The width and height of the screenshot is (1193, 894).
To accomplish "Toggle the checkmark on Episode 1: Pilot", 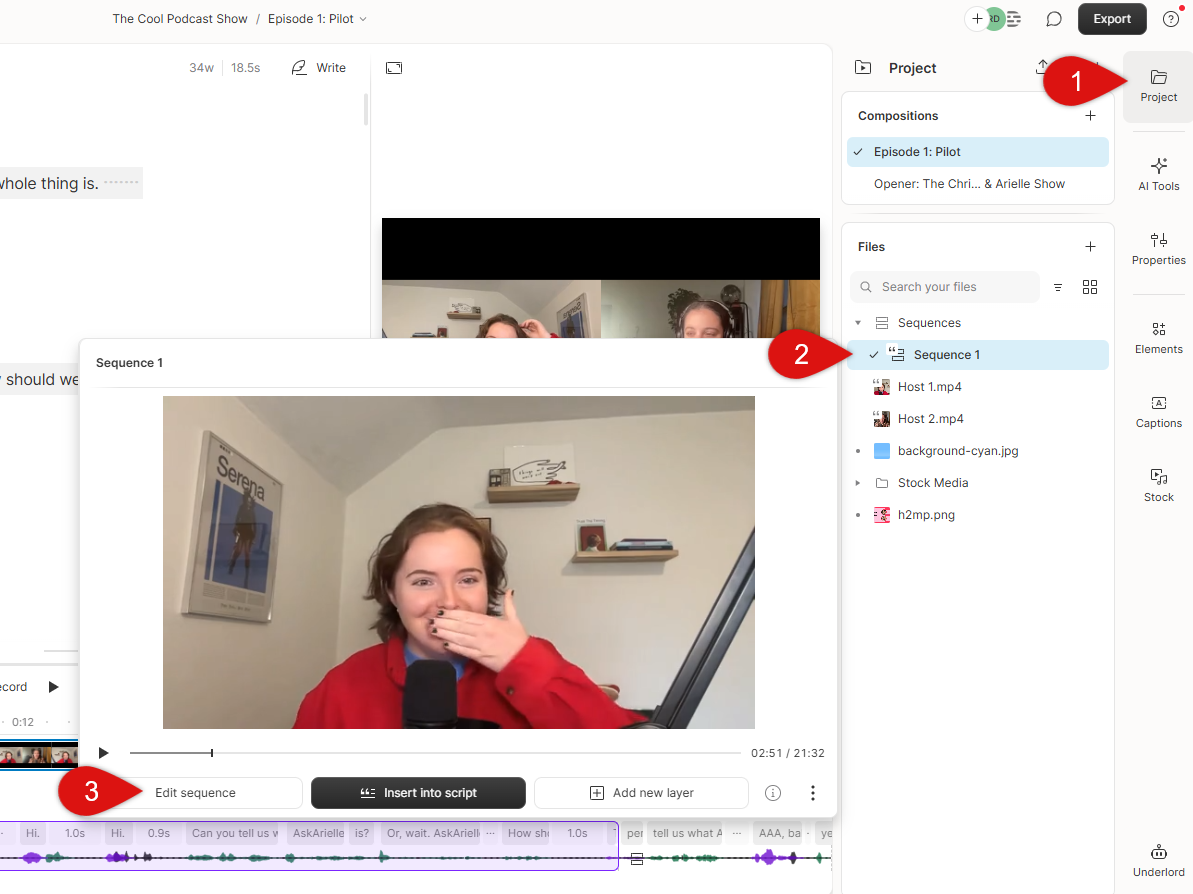I will 857,151.
